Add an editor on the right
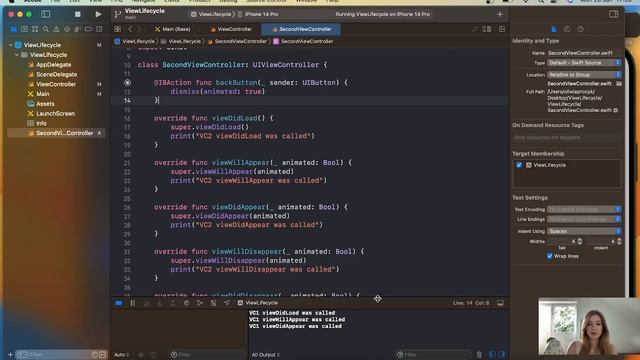640x360 pixels. [502, 29]
